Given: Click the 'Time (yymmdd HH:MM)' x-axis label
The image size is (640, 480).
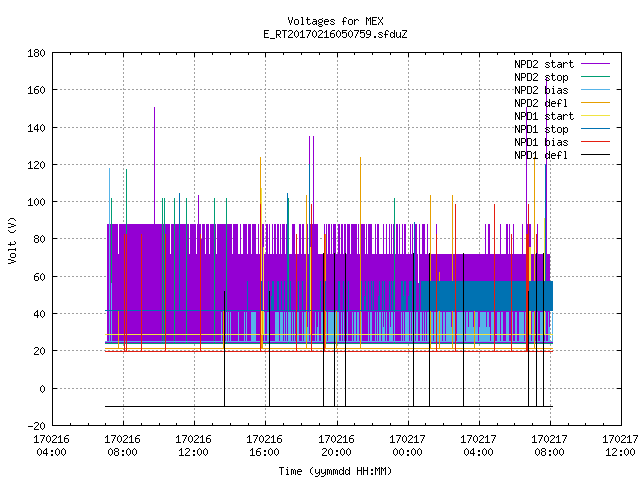Looking at the screenshot, I should point(335,471).
